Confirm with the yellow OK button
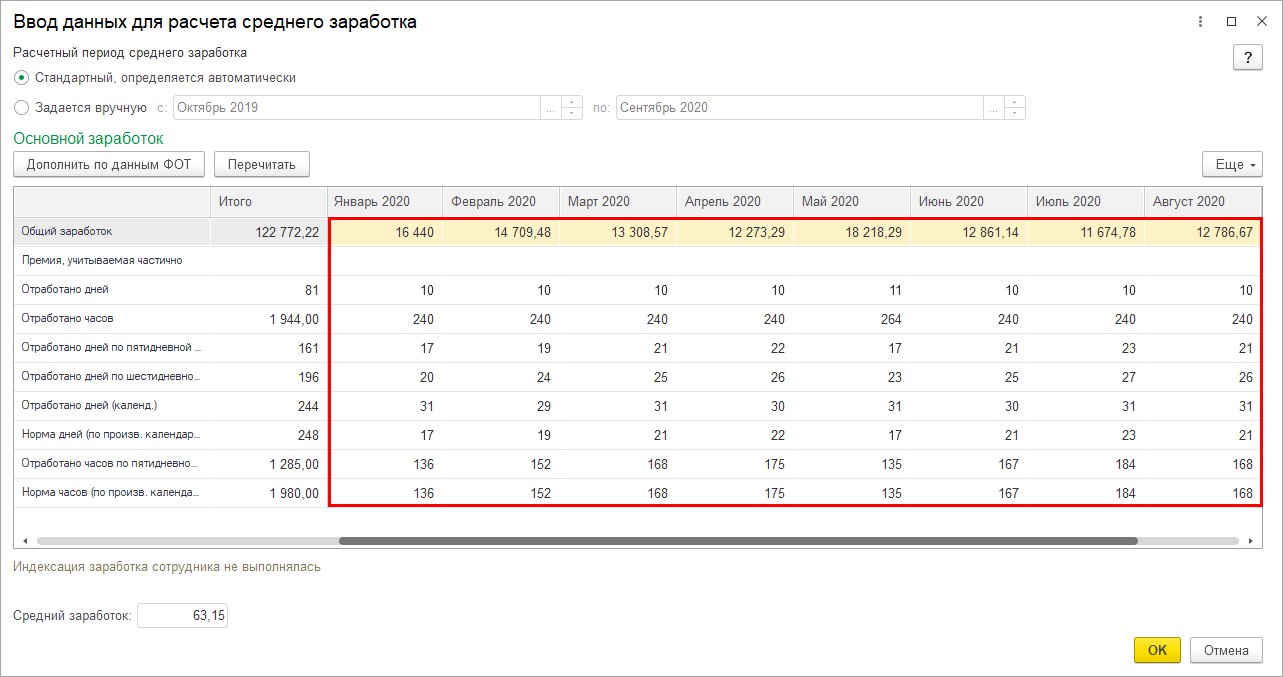Image resolution: width=1283 pixels, height=677 pixels. pyautogui.click(x=1157, y=650)
